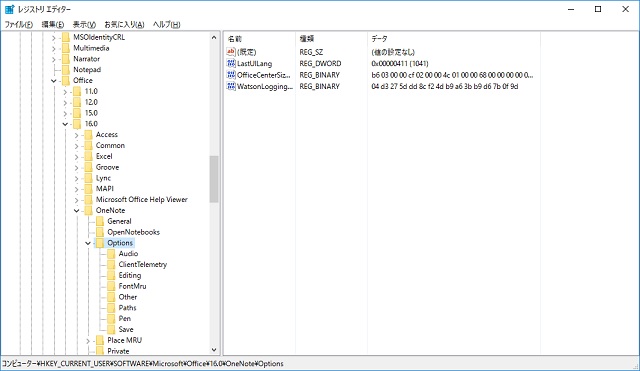
Task: Click the tree scrollbar up arrow
Action: point(214,37)
